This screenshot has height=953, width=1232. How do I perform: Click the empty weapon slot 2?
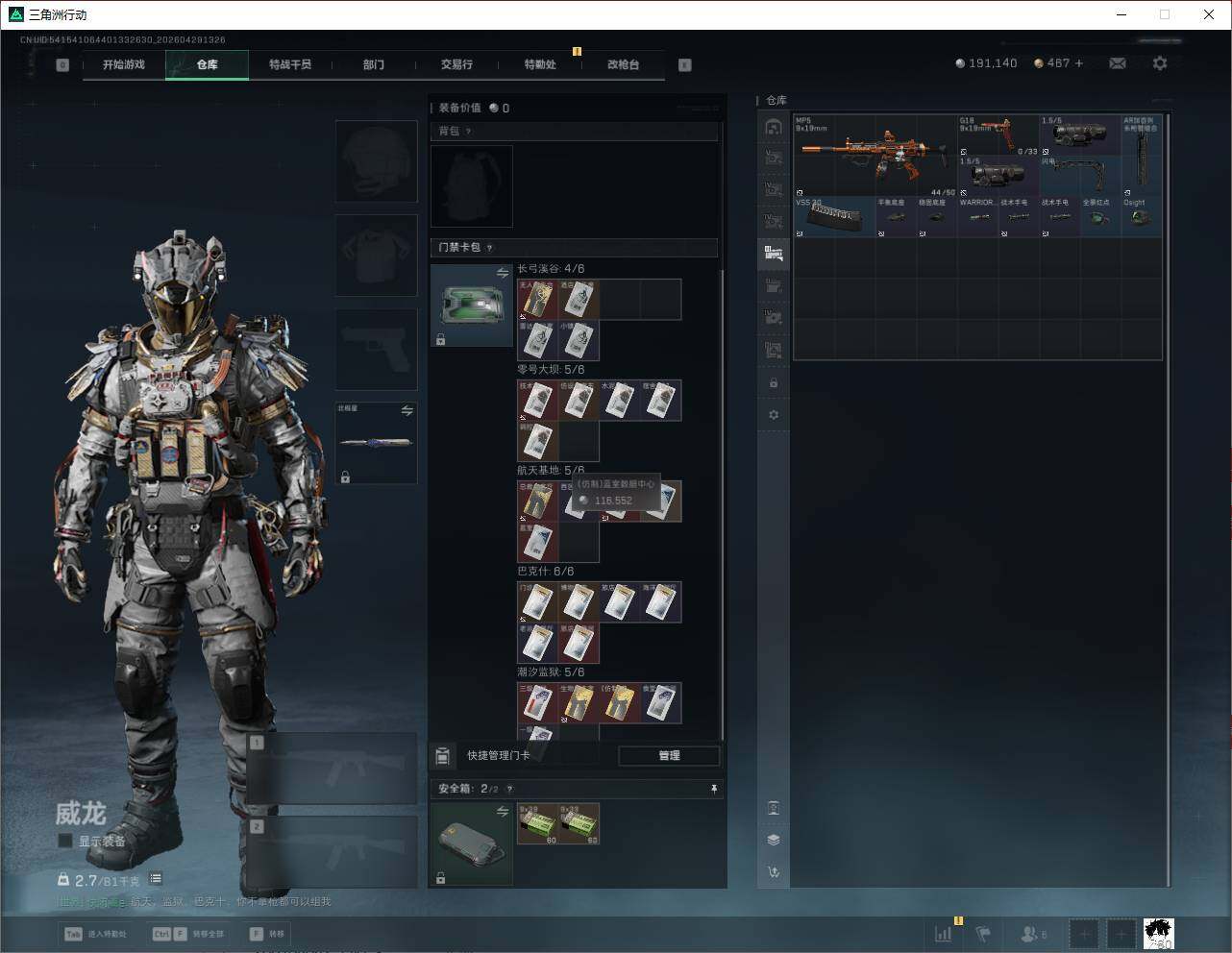point(332,851)
